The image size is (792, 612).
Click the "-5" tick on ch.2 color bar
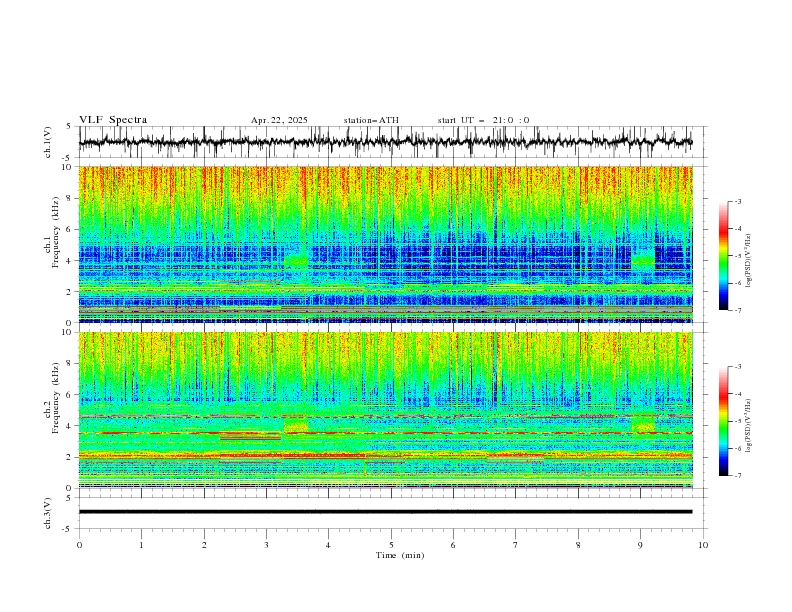[x=737, y=421]
